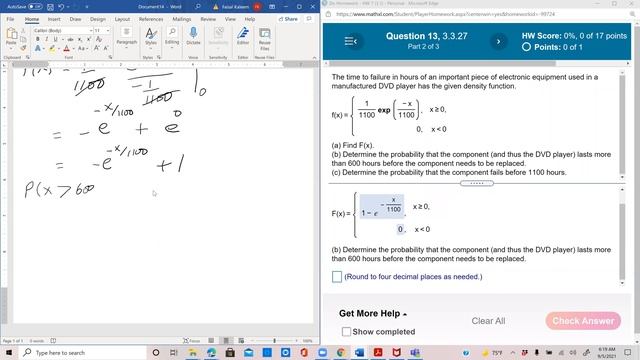
Task: Apply the red font color
Action: point(67,48)
